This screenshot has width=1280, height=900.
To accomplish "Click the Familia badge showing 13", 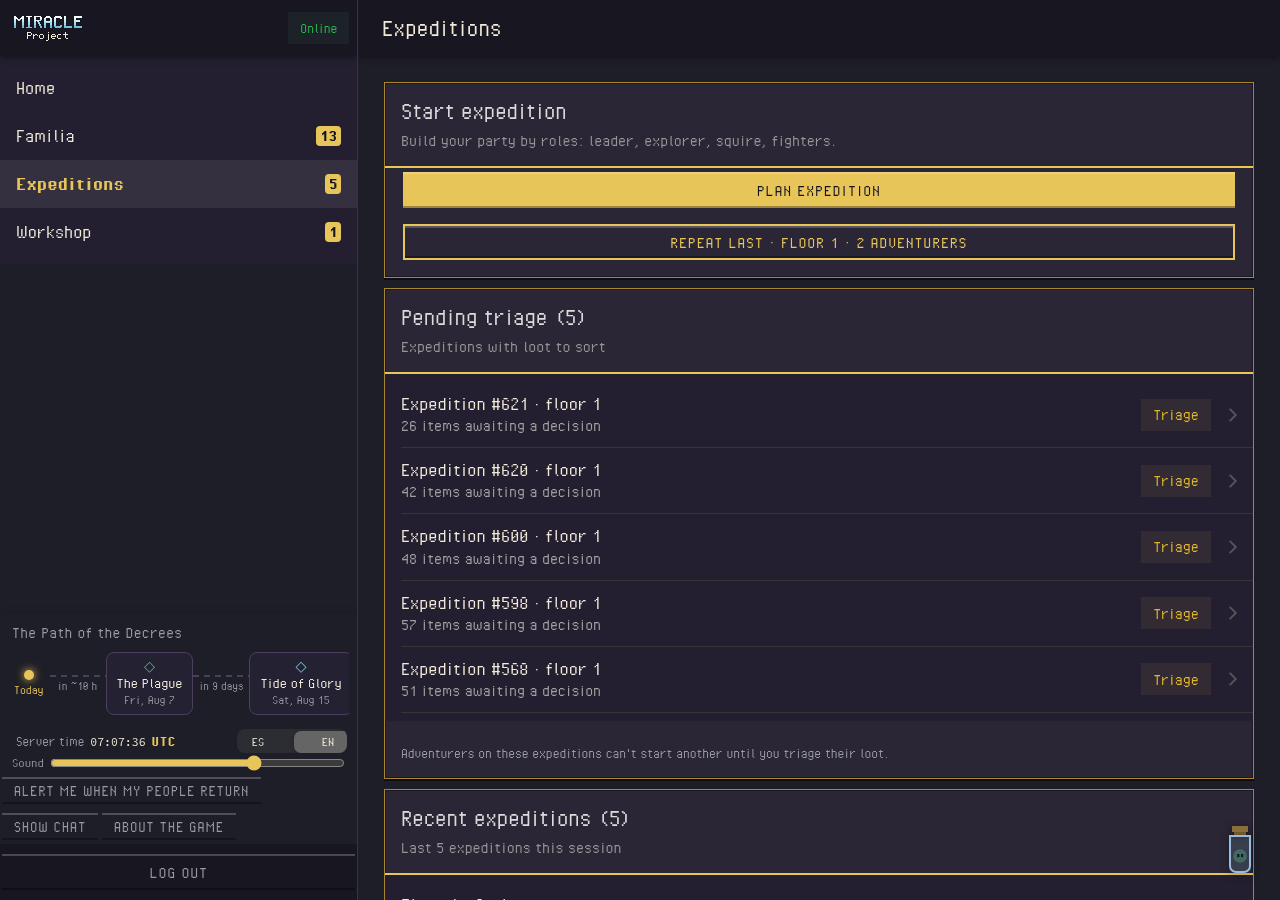I will tap(328, 136).
